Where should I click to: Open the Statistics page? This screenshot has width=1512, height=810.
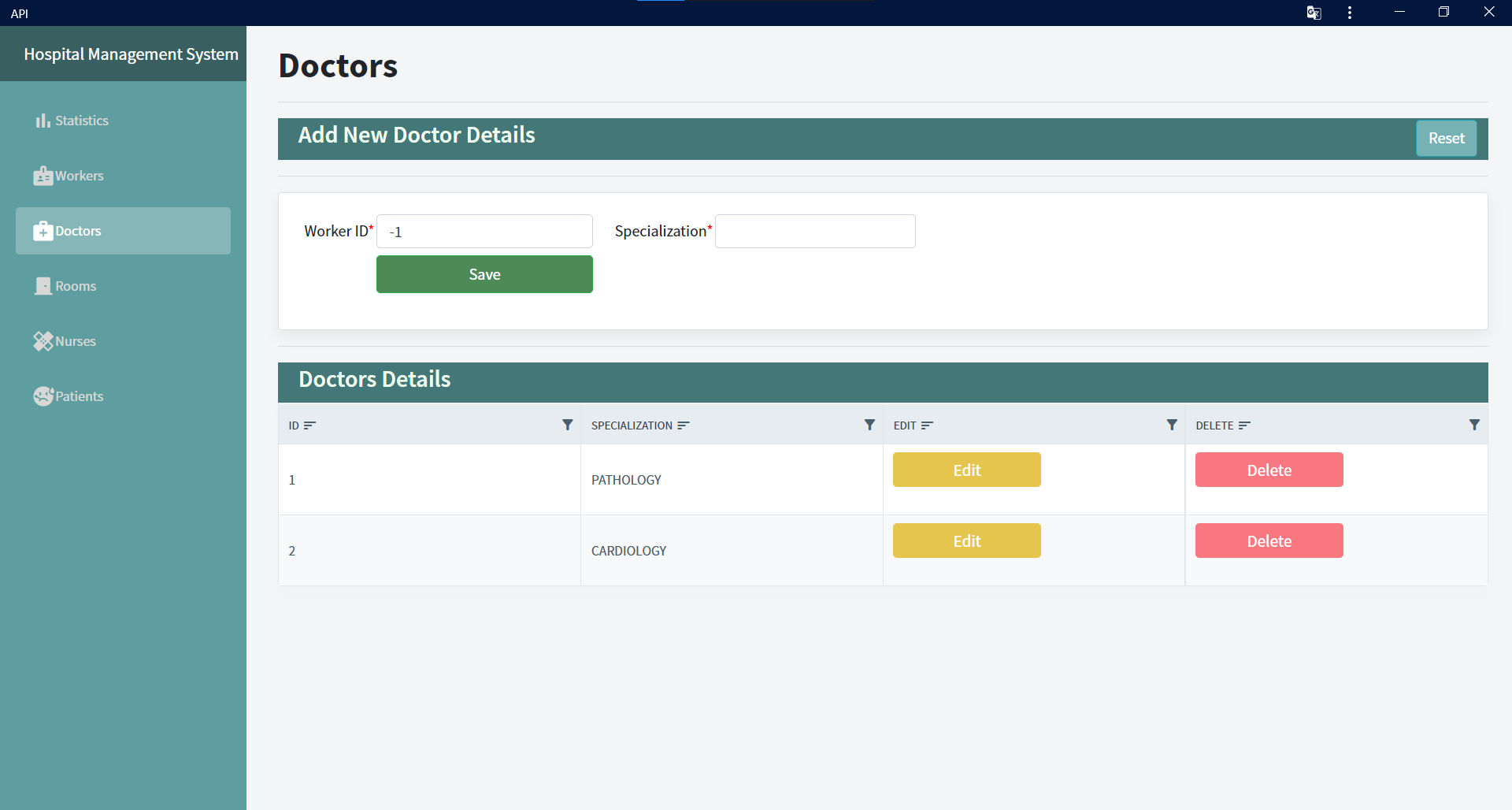(x=123, y=121)
